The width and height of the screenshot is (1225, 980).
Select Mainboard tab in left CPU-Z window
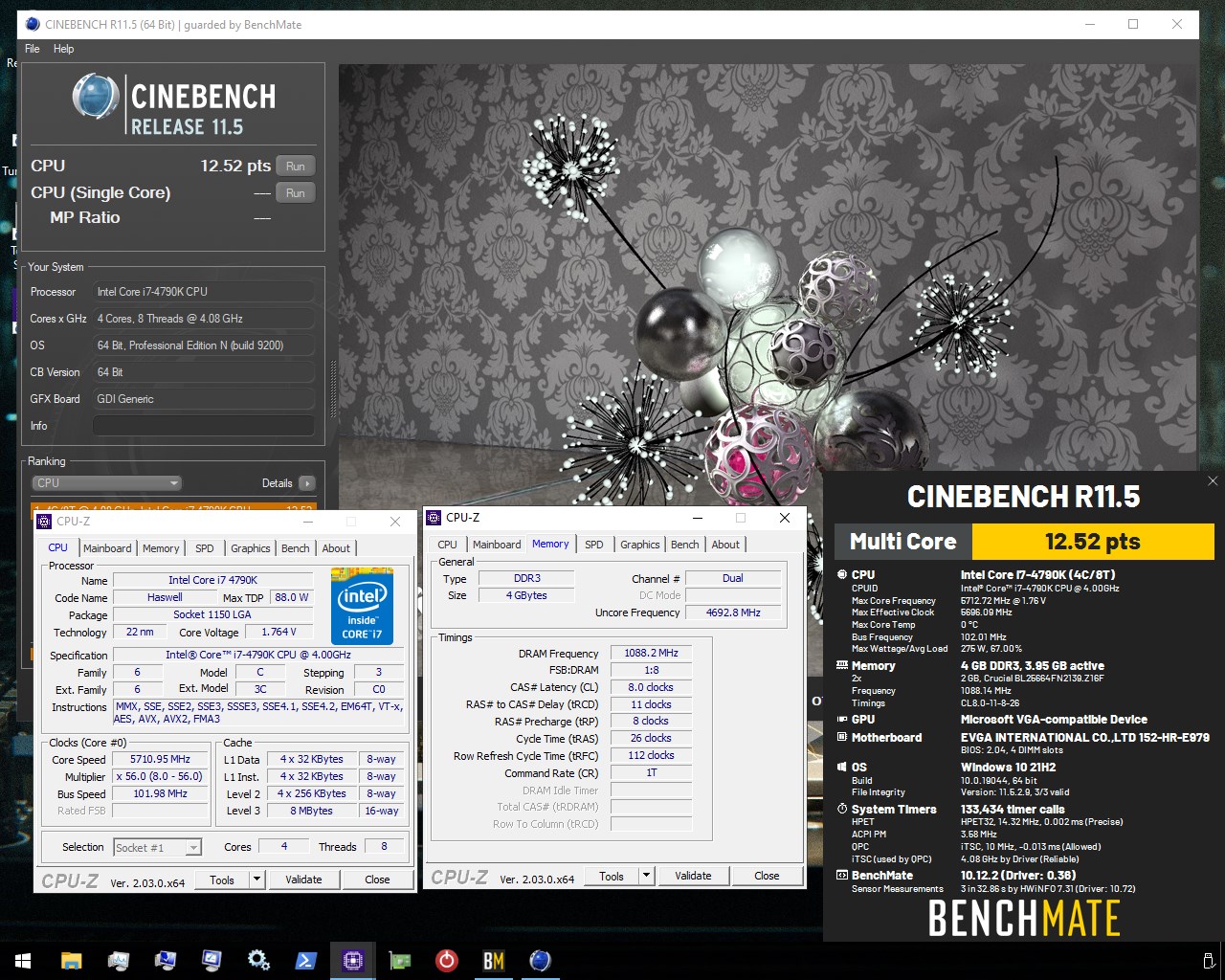pos(107,548)
